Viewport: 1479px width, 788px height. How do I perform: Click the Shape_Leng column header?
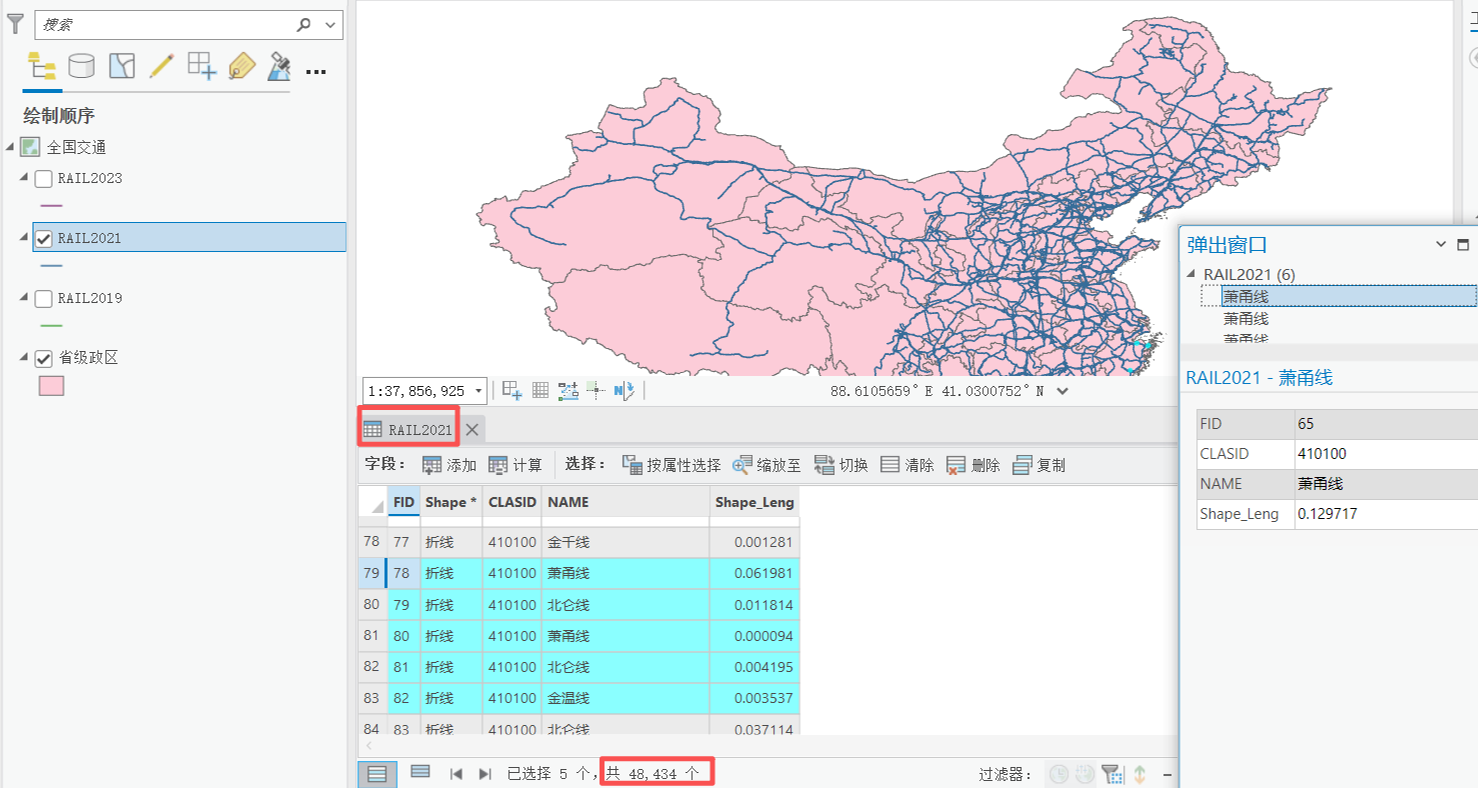[x=754, y=502]
